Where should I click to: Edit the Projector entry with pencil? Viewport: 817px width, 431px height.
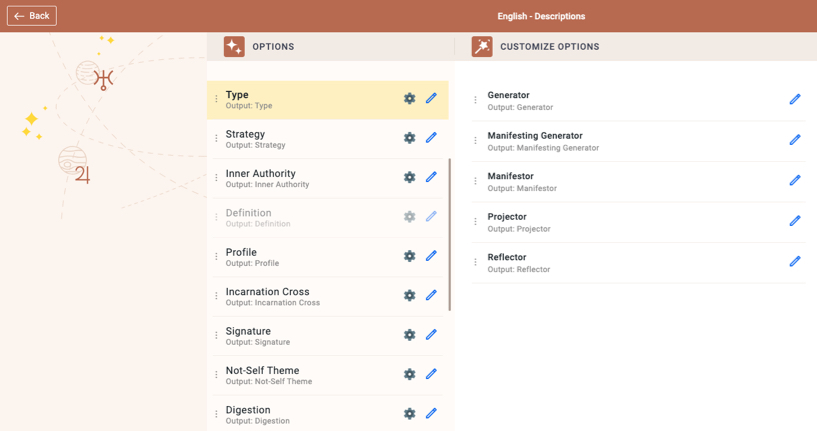click(x=795, y=220)
